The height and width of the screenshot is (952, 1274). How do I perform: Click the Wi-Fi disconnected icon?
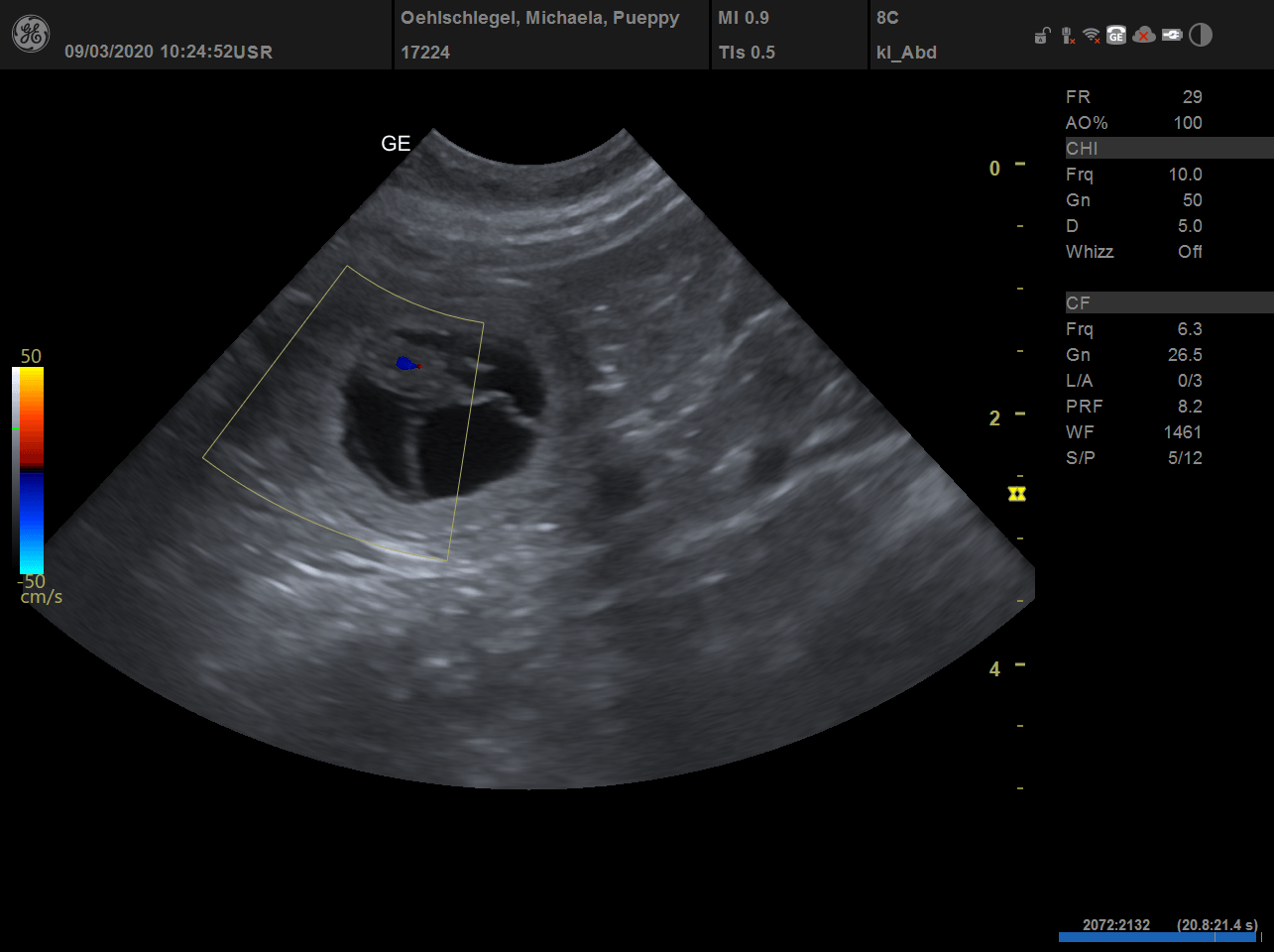1092,36
